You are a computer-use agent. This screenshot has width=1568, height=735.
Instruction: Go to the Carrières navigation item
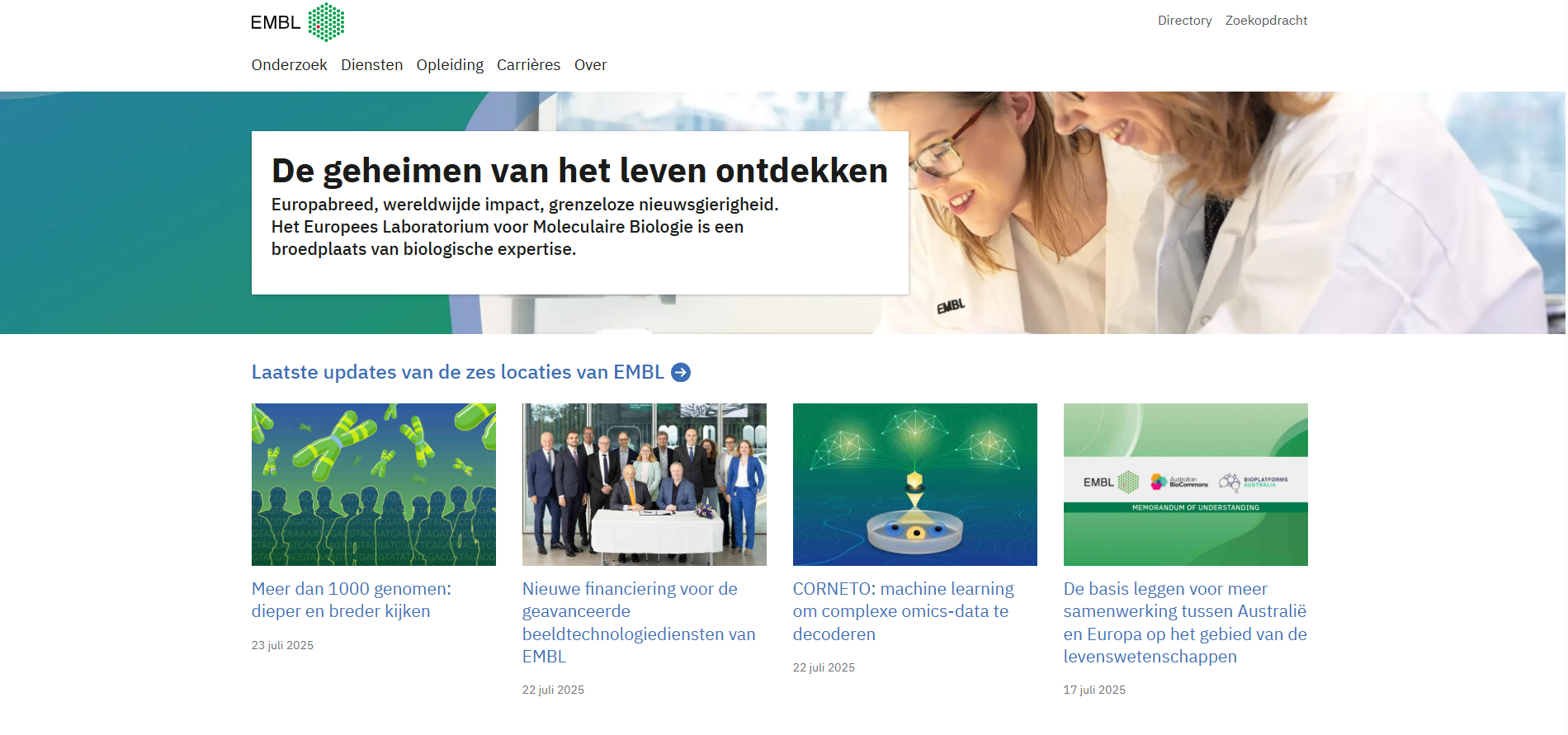pyautogui.click(x=528, y=65)
